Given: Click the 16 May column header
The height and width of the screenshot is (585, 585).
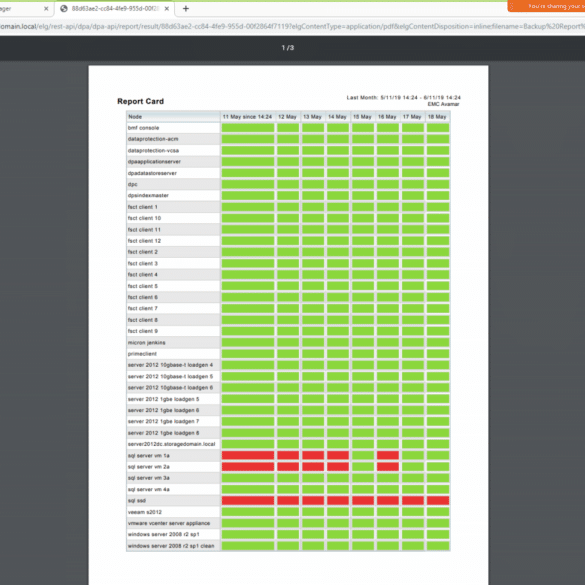Looking at the screenshot, I should coord(388,117).
